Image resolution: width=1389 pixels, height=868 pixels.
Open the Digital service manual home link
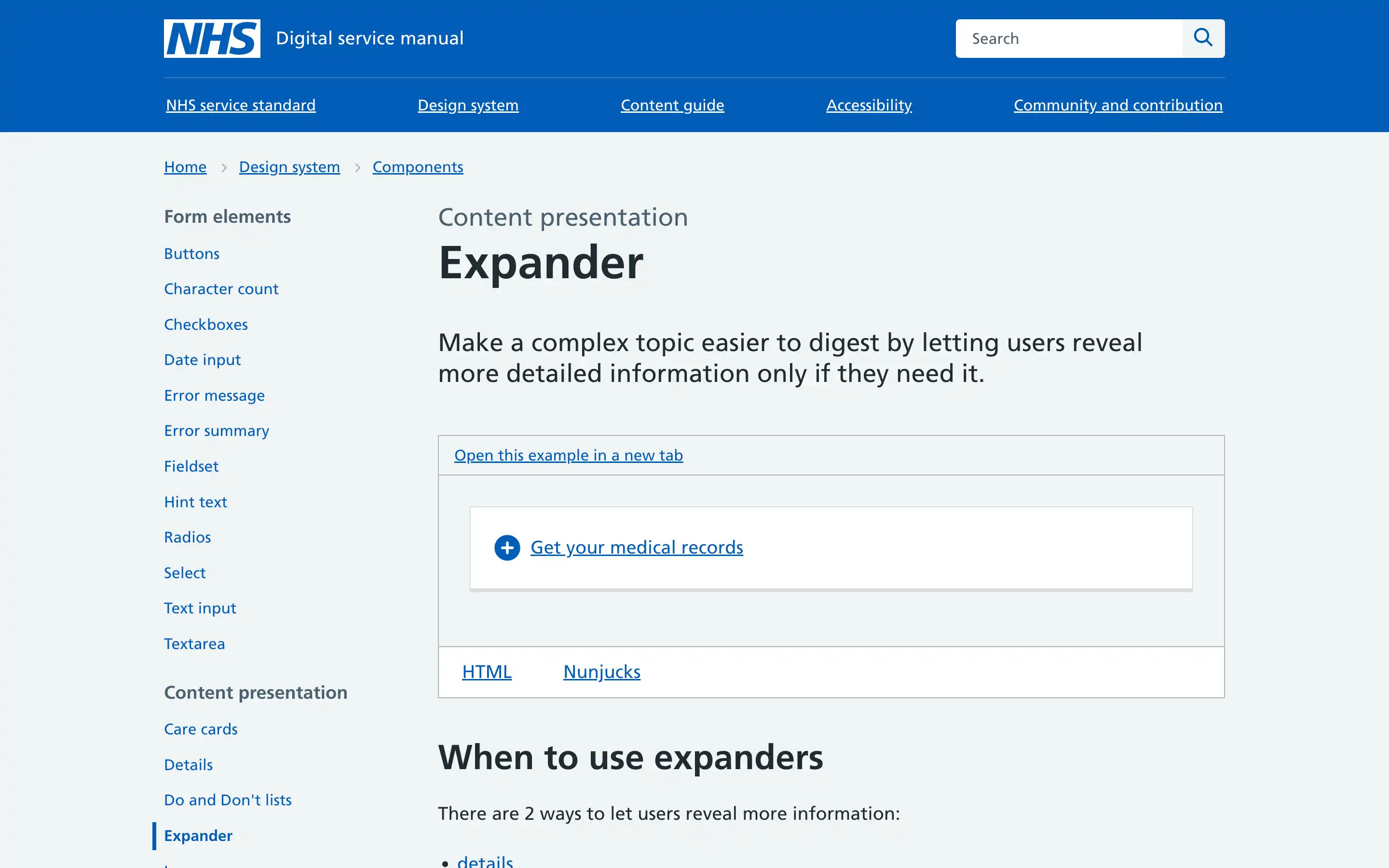(x=369, y=39)
